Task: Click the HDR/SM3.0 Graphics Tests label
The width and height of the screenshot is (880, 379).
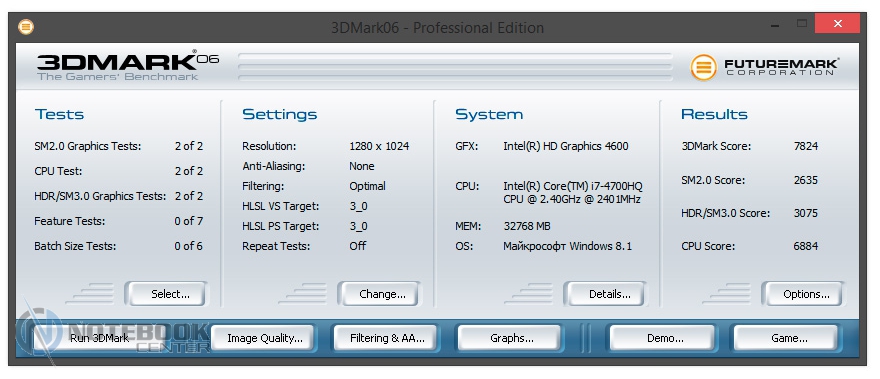Action: 100,196
